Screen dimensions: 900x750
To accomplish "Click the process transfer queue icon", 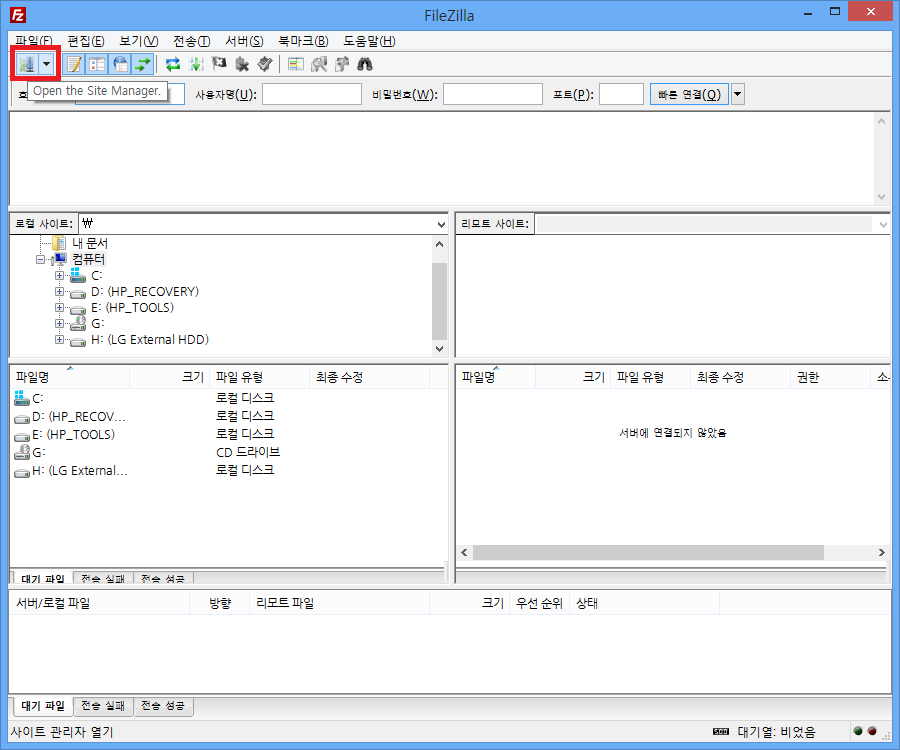I will point(196,64).
